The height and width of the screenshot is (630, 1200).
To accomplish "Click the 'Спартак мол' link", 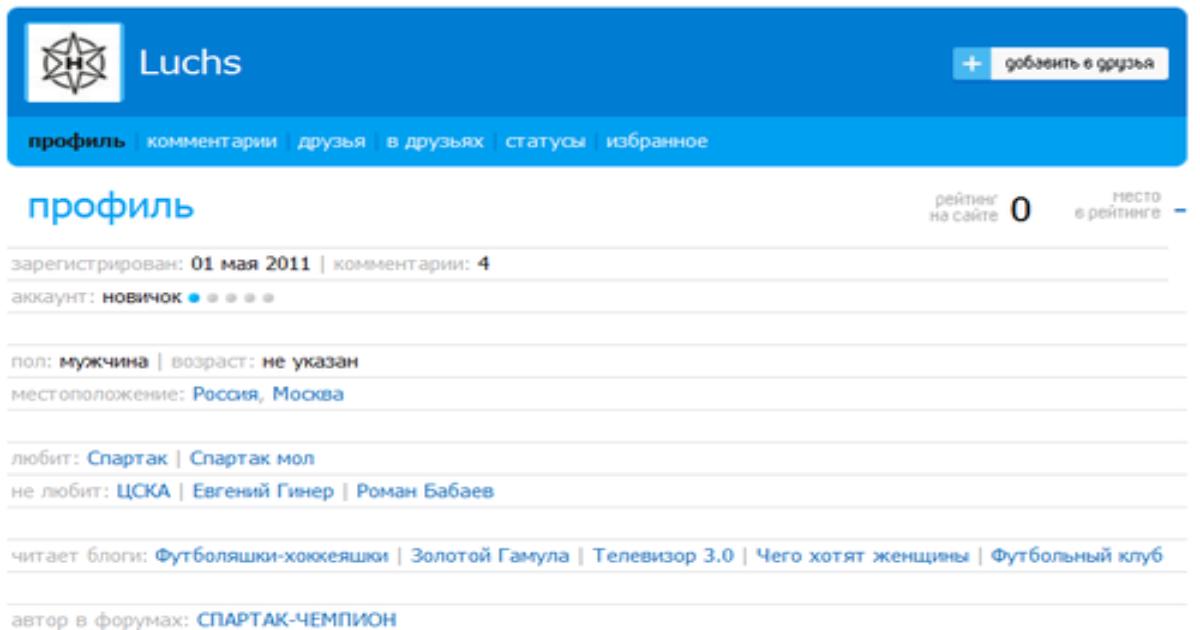I will (x=251, y=459).
